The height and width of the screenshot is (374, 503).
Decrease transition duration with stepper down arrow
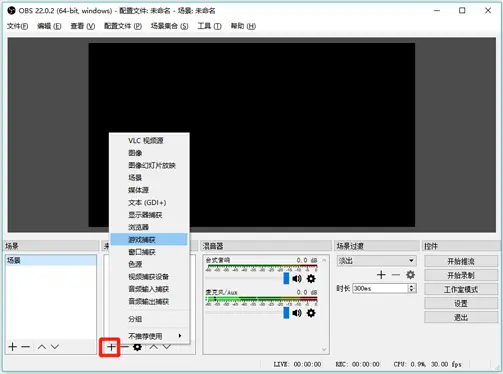(x=412, y=290)
